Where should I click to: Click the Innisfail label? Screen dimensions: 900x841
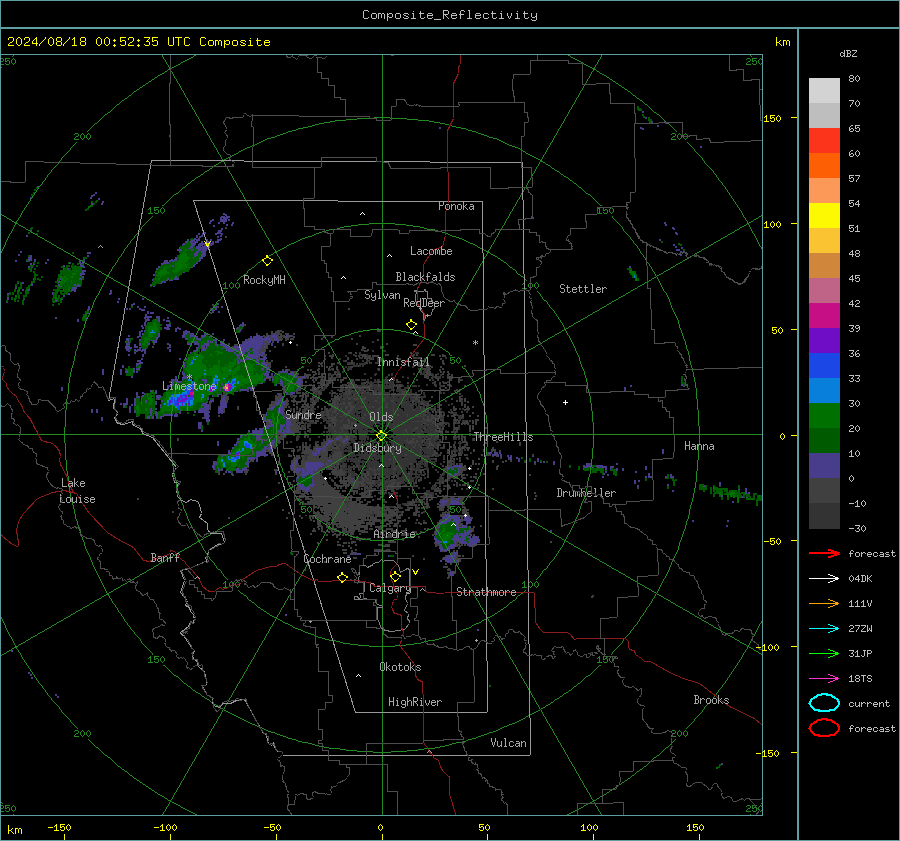click(404, 362)
